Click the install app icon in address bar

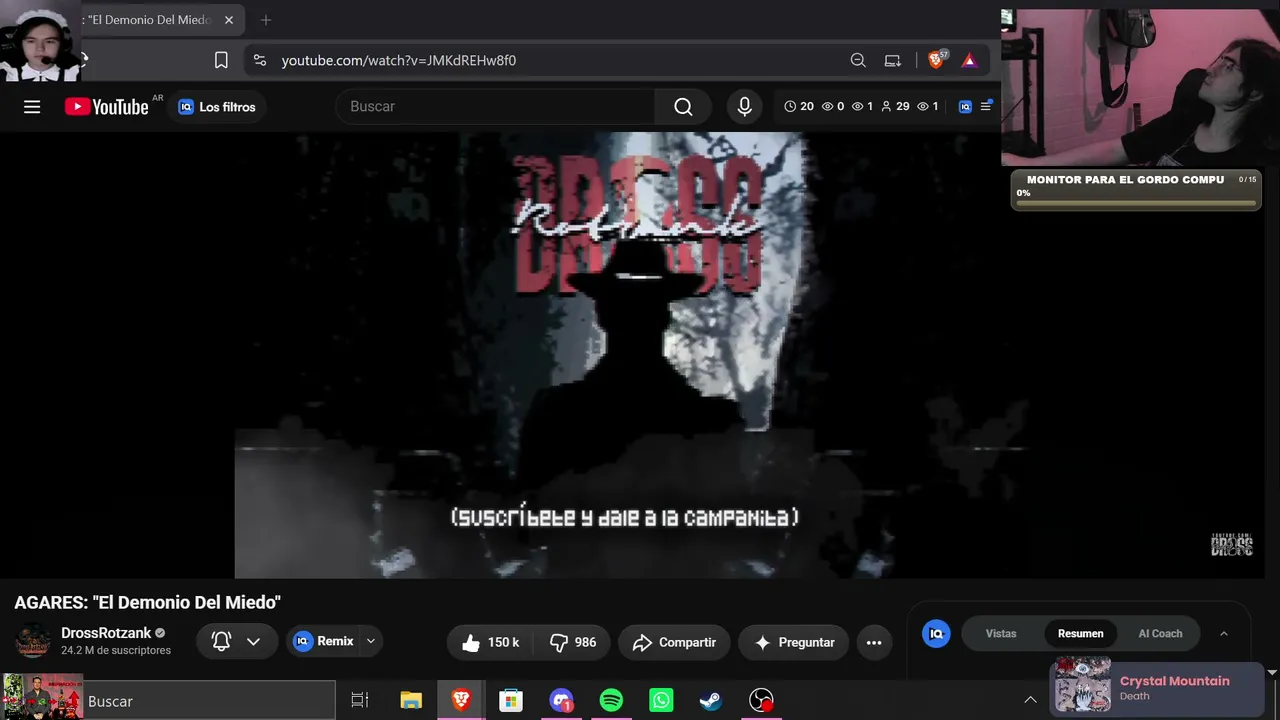(893, 60)
